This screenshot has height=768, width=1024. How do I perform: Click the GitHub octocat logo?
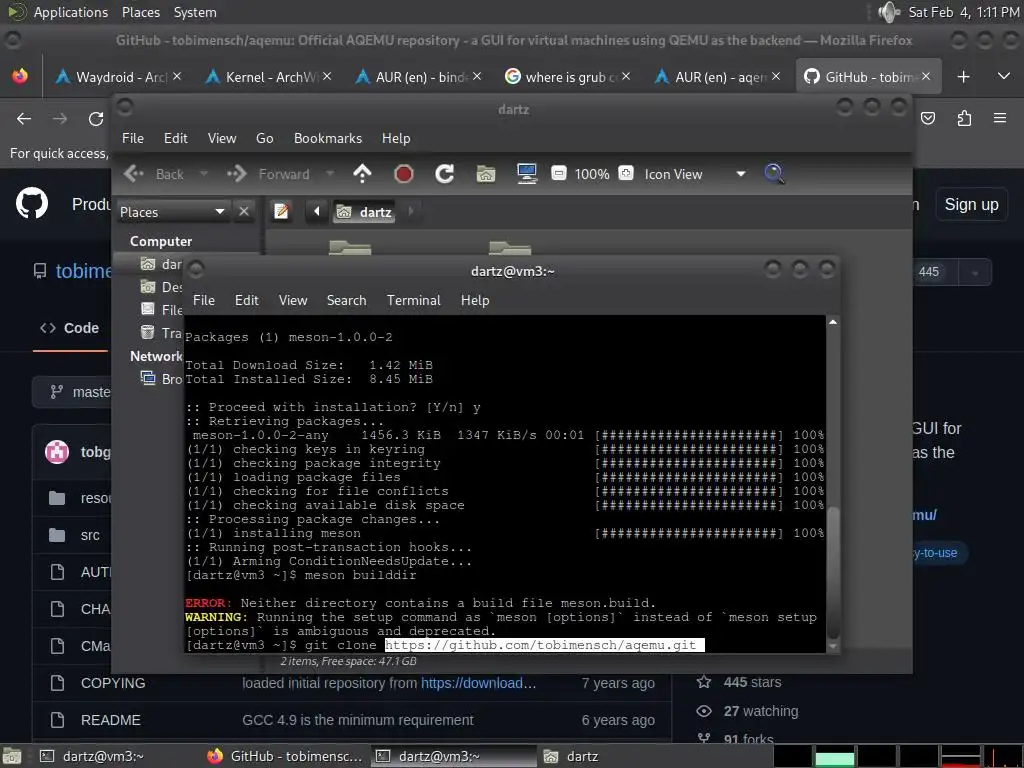tap(32, 203)
